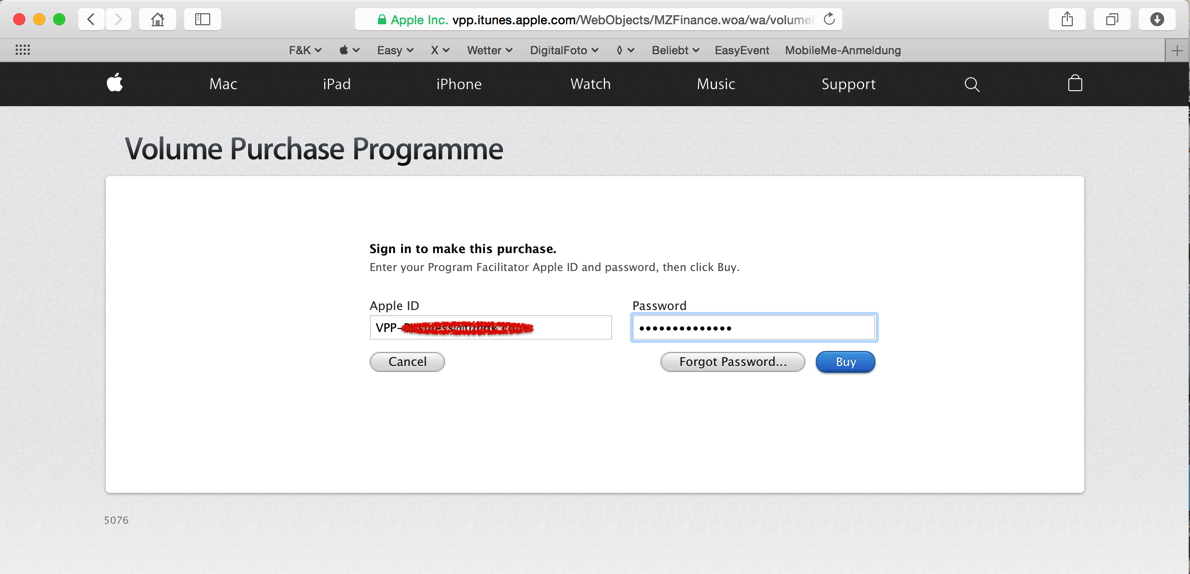Click the 5076 number in footer
This screenshot has width=1190, height=574.
pos(116,521)
